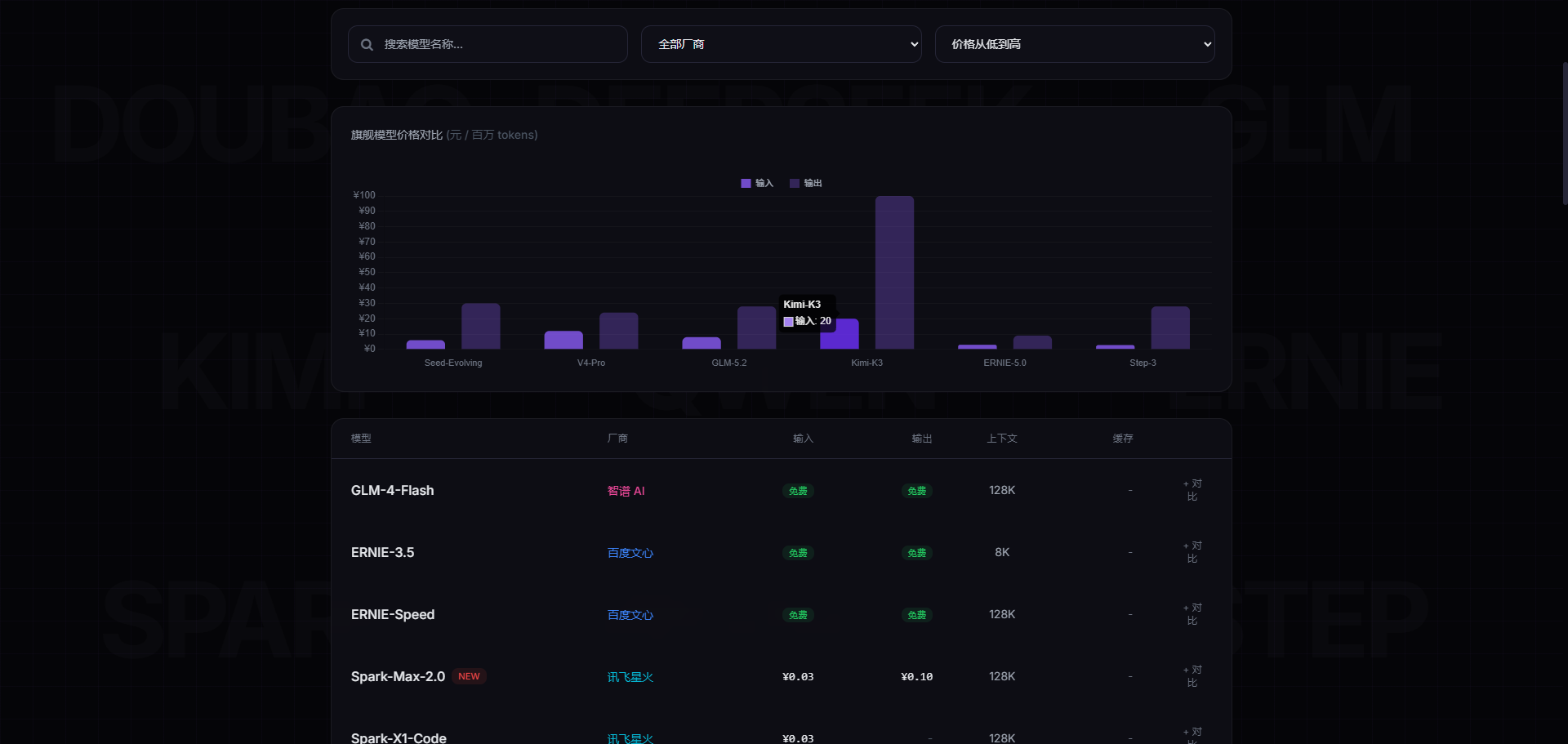Select the GLM-4-Flash model name
Image resolution: width=1568 pixels, height=744 pixels.
click(x=393, y=490)
